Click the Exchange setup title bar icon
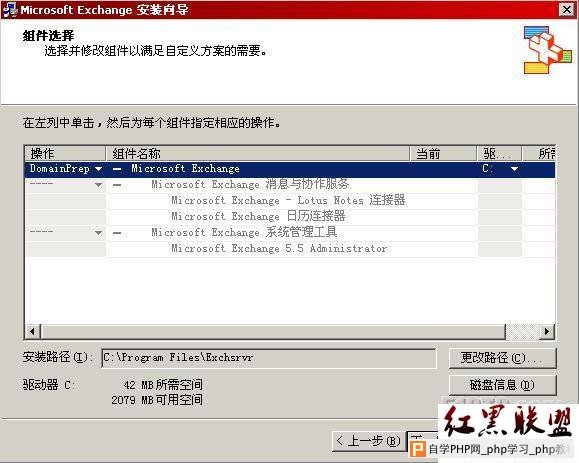The width and height of the screenshot is (579, 463). [10, 10]
